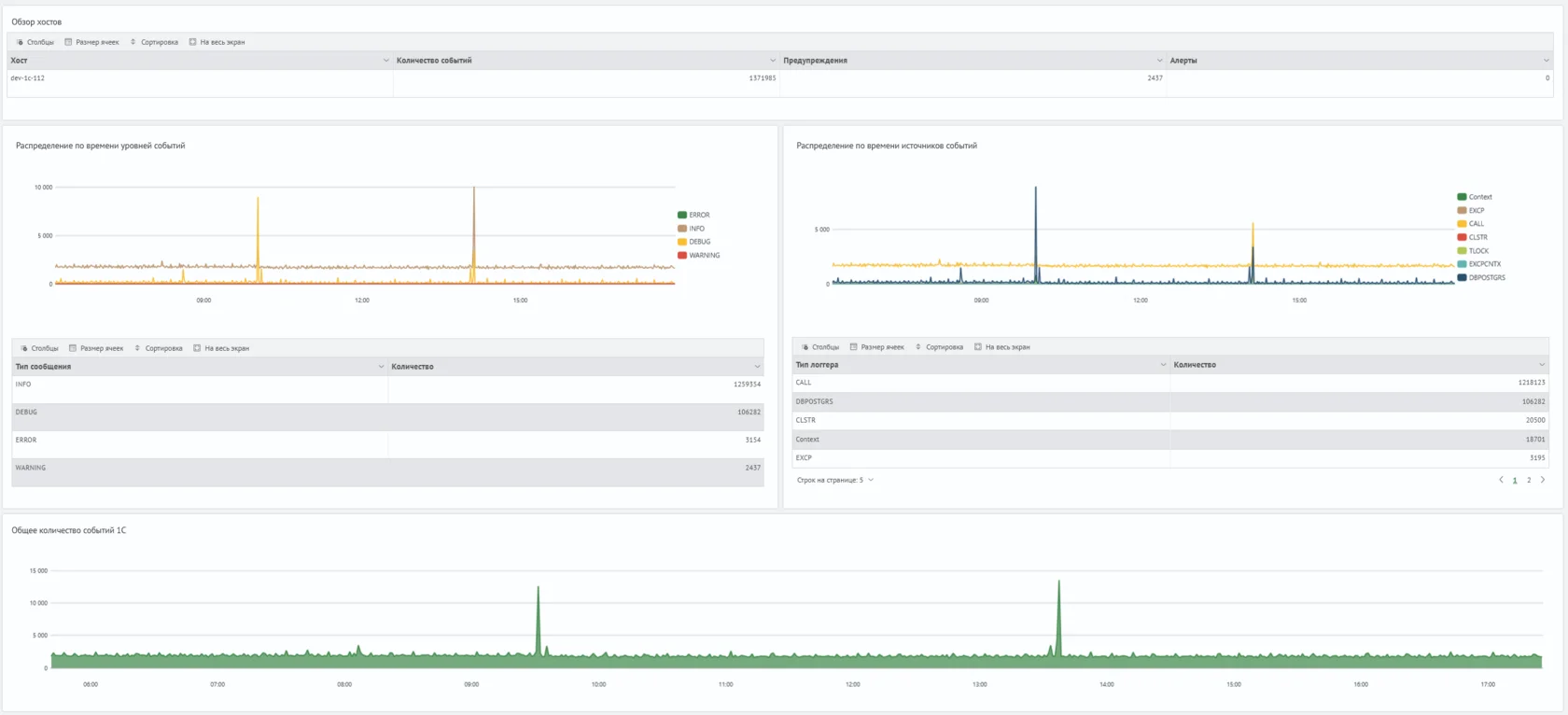Click cell size icon in hosts overview toolbar

(x=68, y=42)
